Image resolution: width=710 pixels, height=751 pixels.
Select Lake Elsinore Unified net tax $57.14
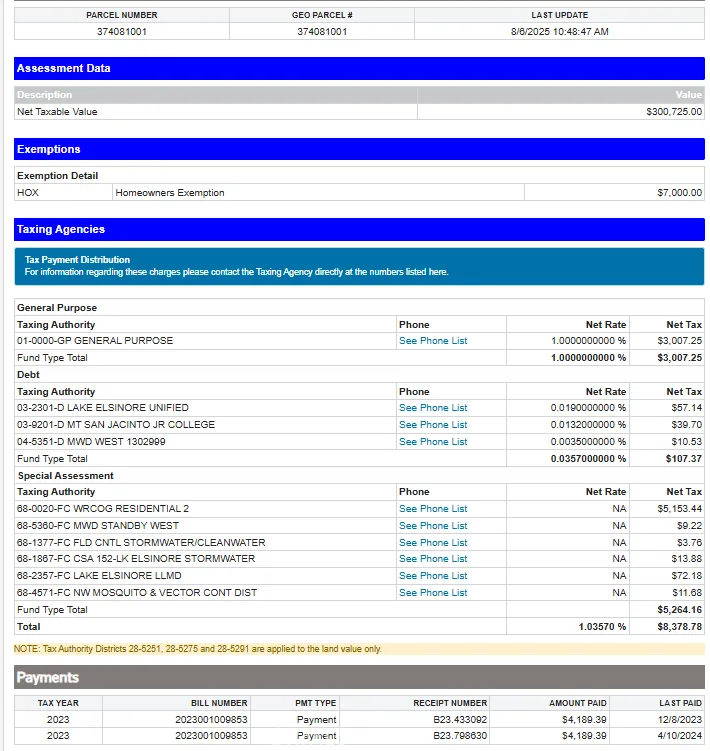pos(687,408)
